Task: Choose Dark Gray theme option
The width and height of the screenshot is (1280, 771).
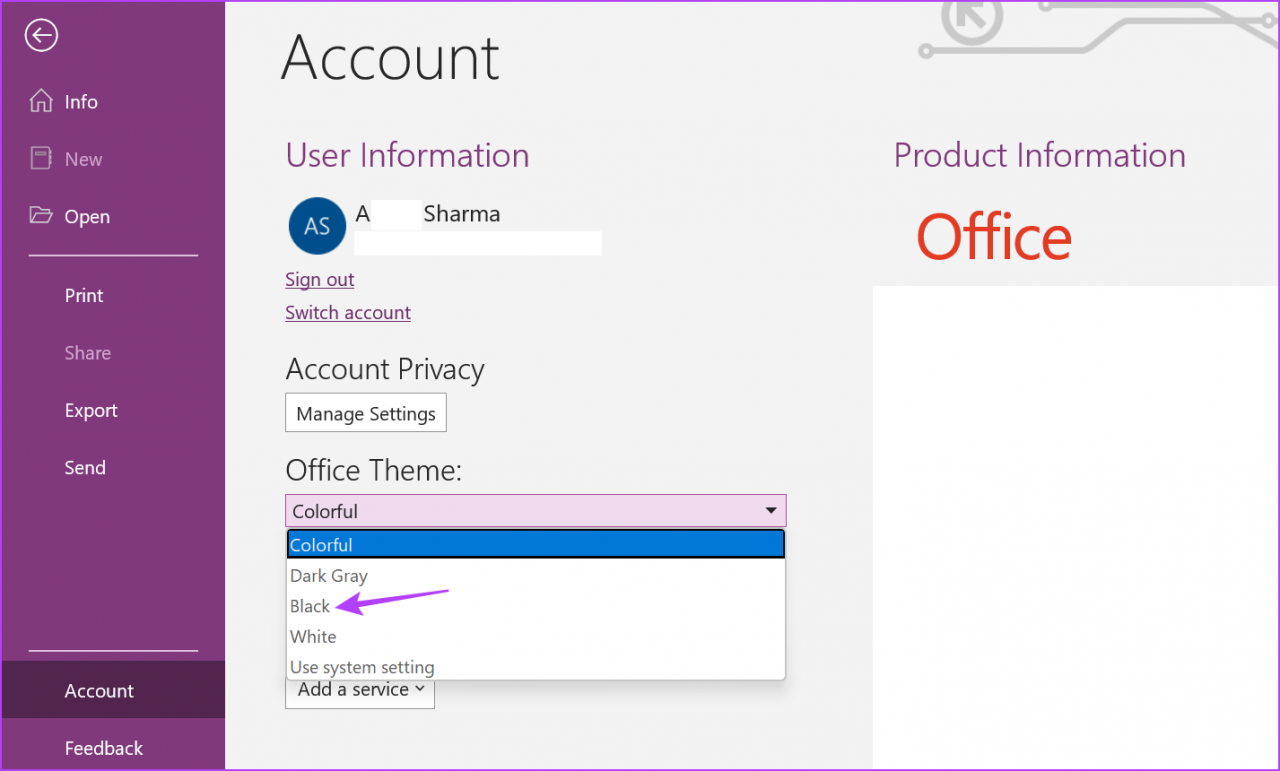Action: (329, 576)
